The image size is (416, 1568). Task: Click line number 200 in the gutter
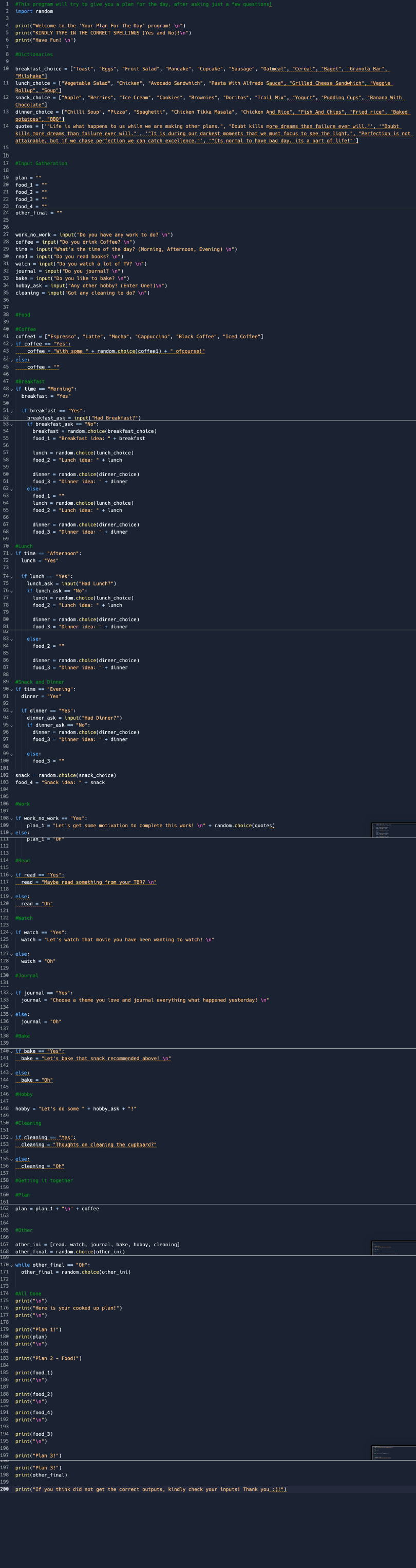(x=5, y=1489)
